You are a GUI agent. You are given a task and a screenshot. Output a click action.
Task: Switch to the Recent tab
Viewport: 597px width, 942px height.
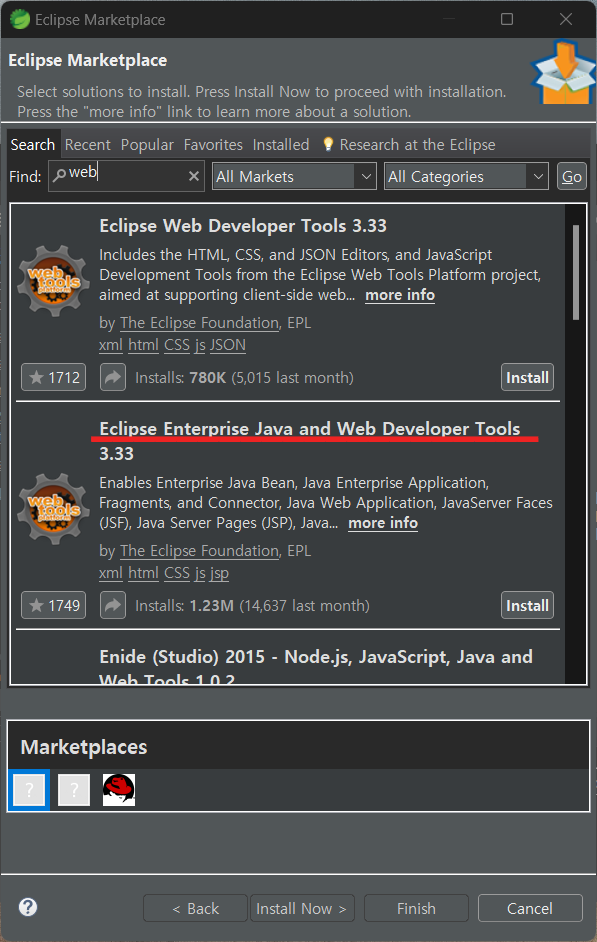[88, 145]
